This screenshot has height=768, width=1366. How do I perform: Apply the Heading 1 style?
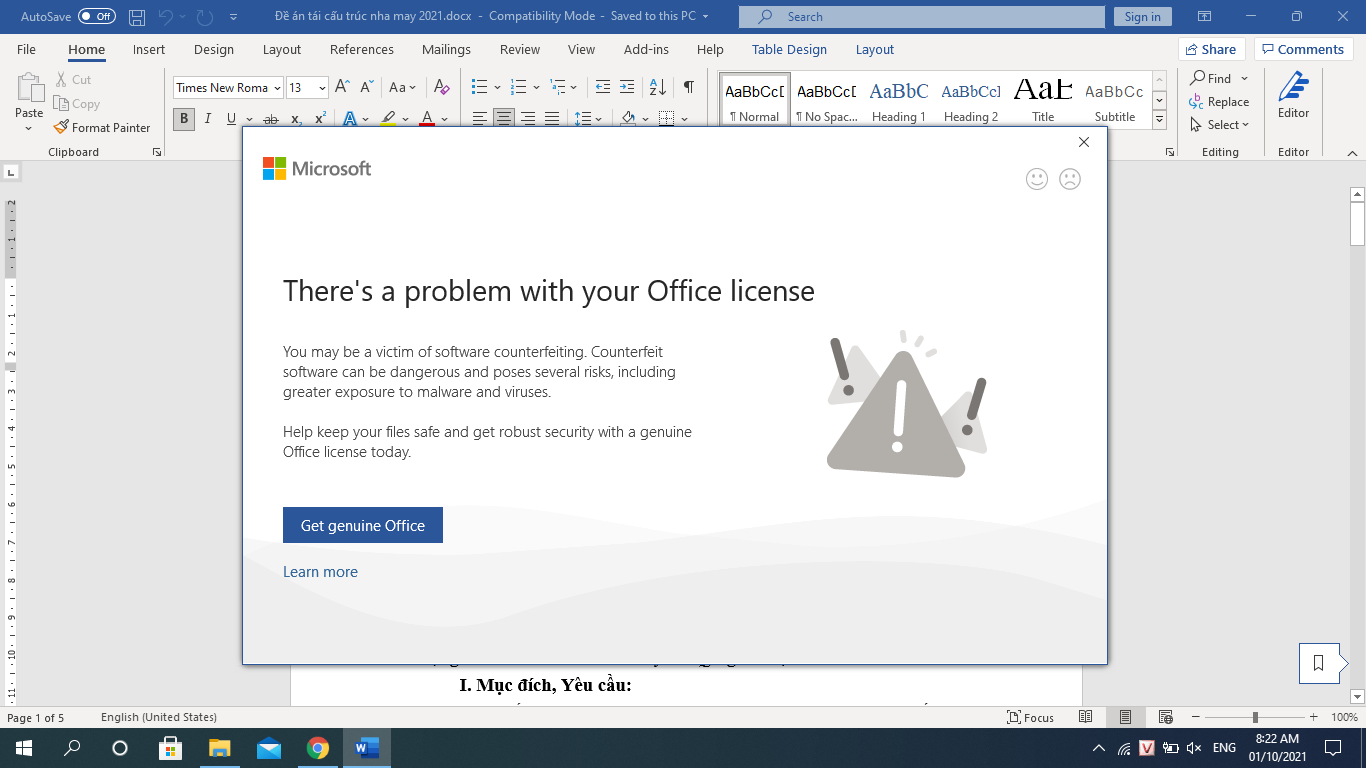[898, 99]
